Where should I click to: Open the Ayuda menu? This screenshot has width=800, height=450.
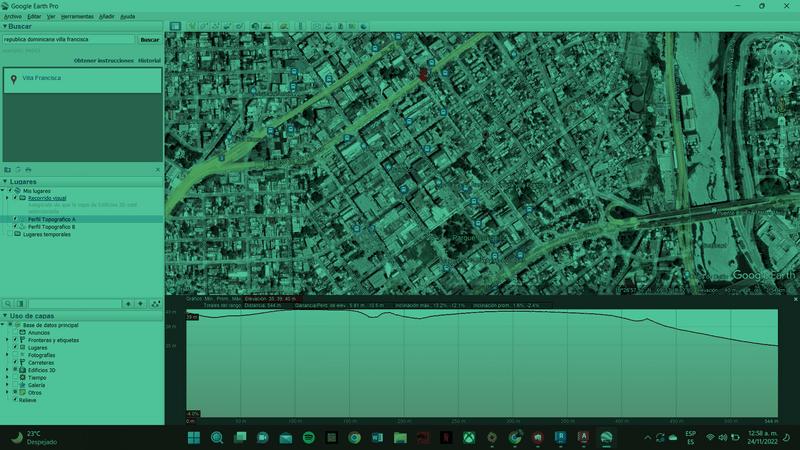[128, 16]
